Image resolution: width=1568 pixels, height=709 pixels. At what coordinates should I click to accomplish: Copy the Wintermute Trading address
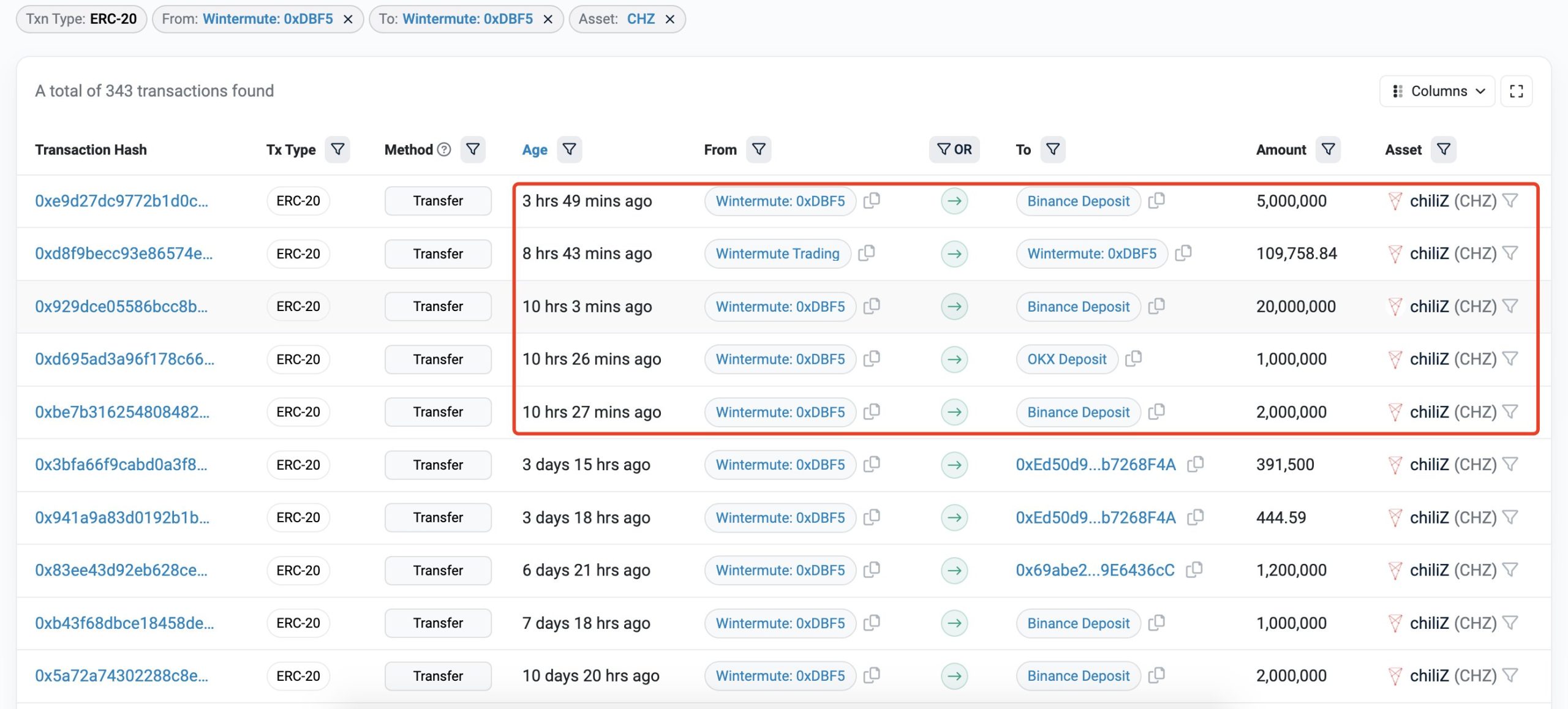(867, 253)
